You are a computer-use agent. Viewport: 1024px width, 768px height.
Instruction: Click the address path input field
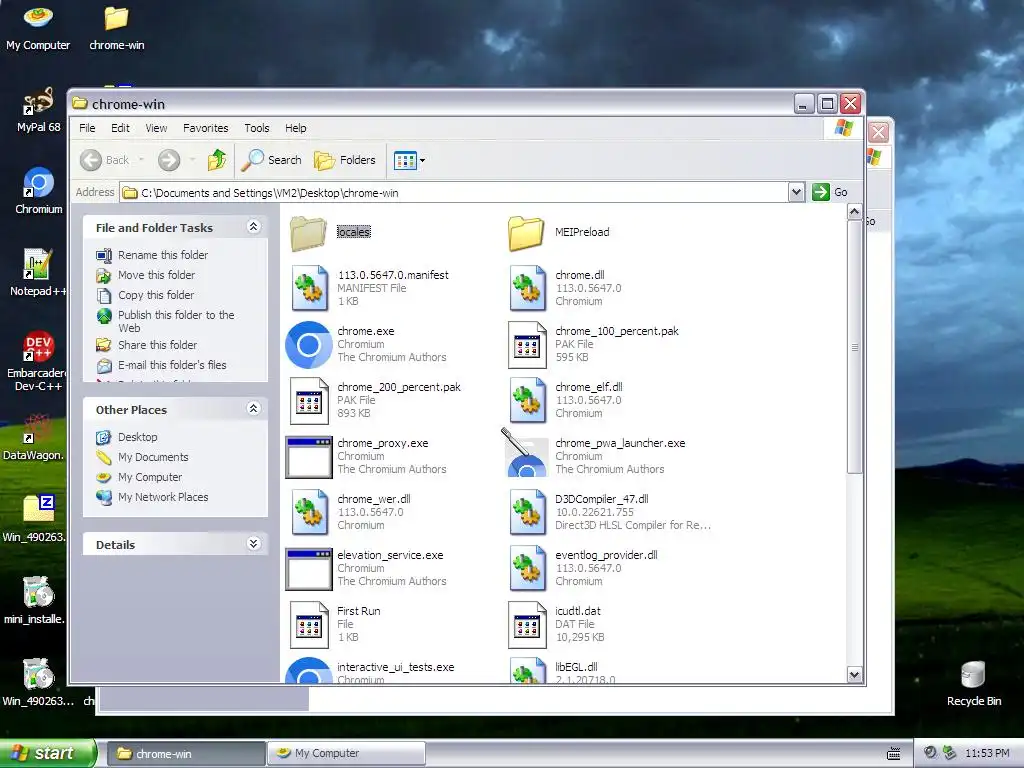[x=455, y=193]
